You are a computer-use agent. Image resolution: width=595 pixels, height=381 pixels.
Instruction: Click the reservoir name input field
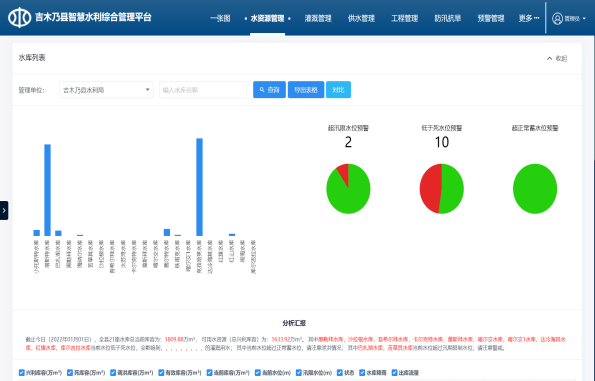(x=203, y=90)
